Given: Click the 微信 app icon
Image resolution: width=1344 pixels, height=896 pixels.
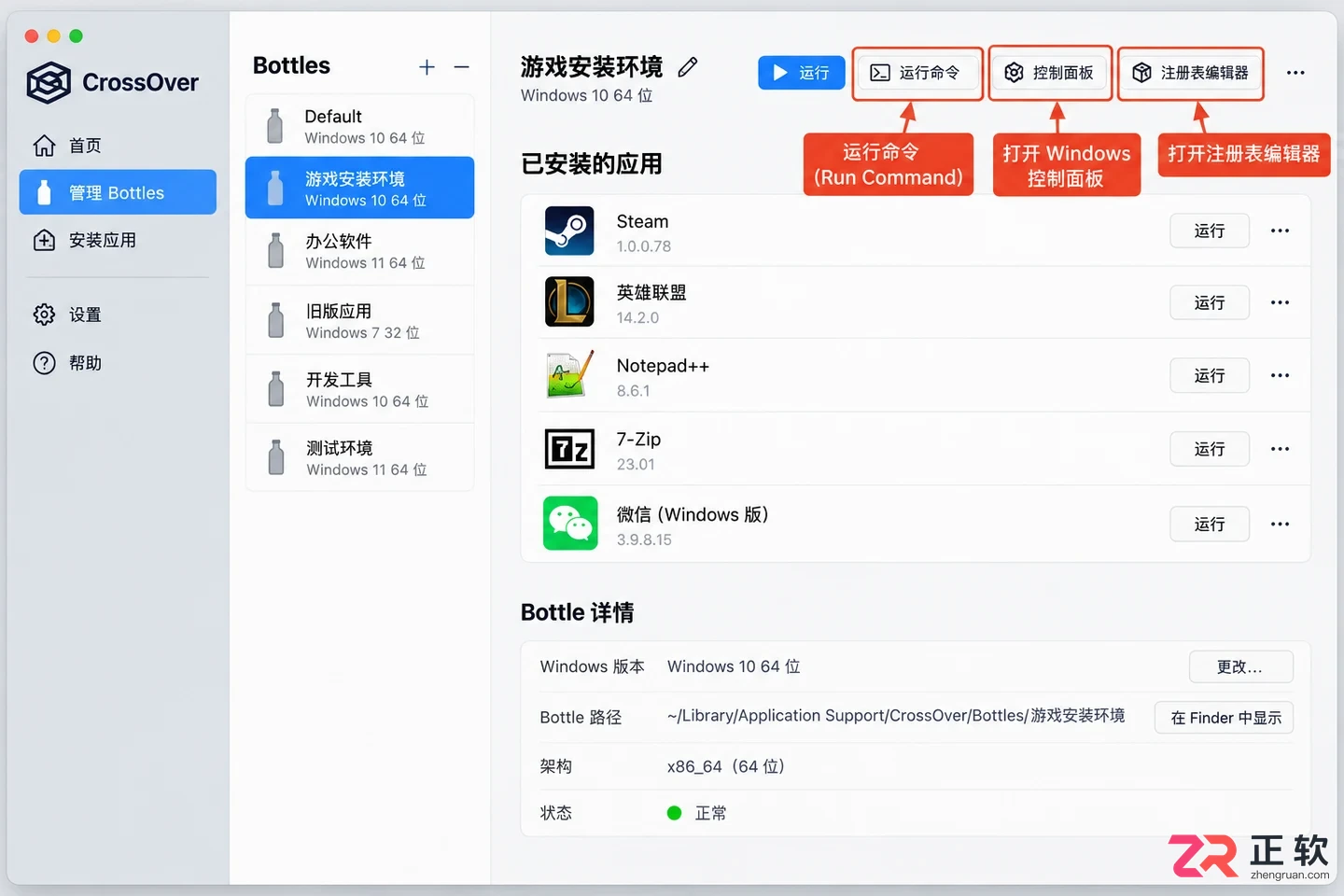Looking at the screenshot, I should click(x=570, y=524).
